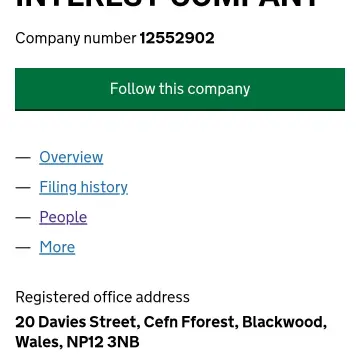Open the People tab link
The height and width of the screenshot is (360, 360).
pyautogui.click(x=63, y=217)
